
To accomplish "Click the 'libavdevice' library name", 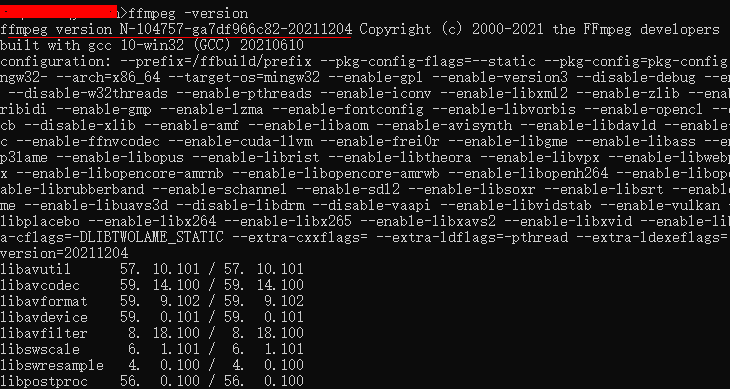I will 44,317.
